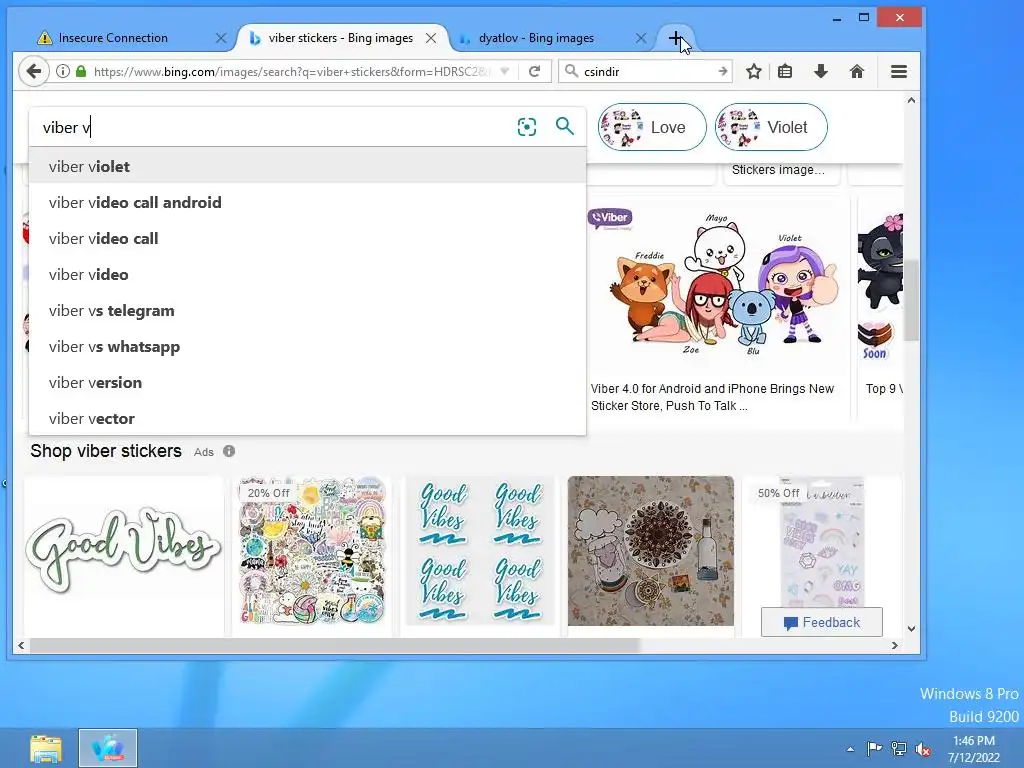Open the Good Vibes script sticker product
This screenshot has width=1024, height=768.
[x=124, y=552]
